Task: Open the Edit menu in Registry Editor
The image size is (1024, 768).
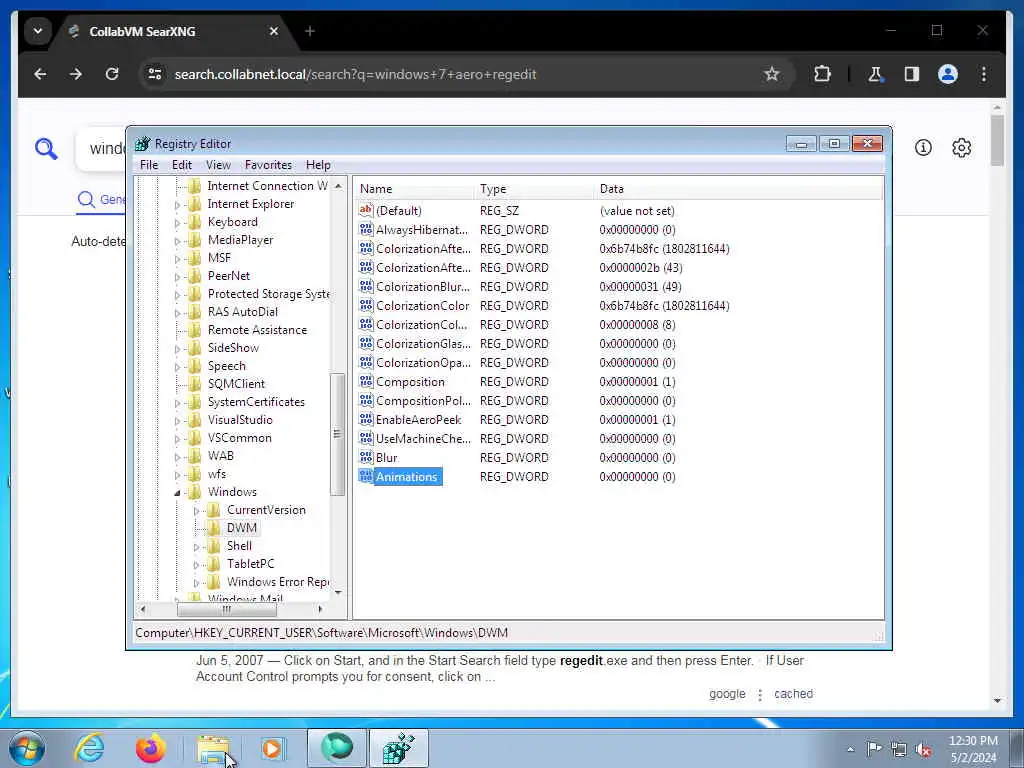Action: click(182, 165)
